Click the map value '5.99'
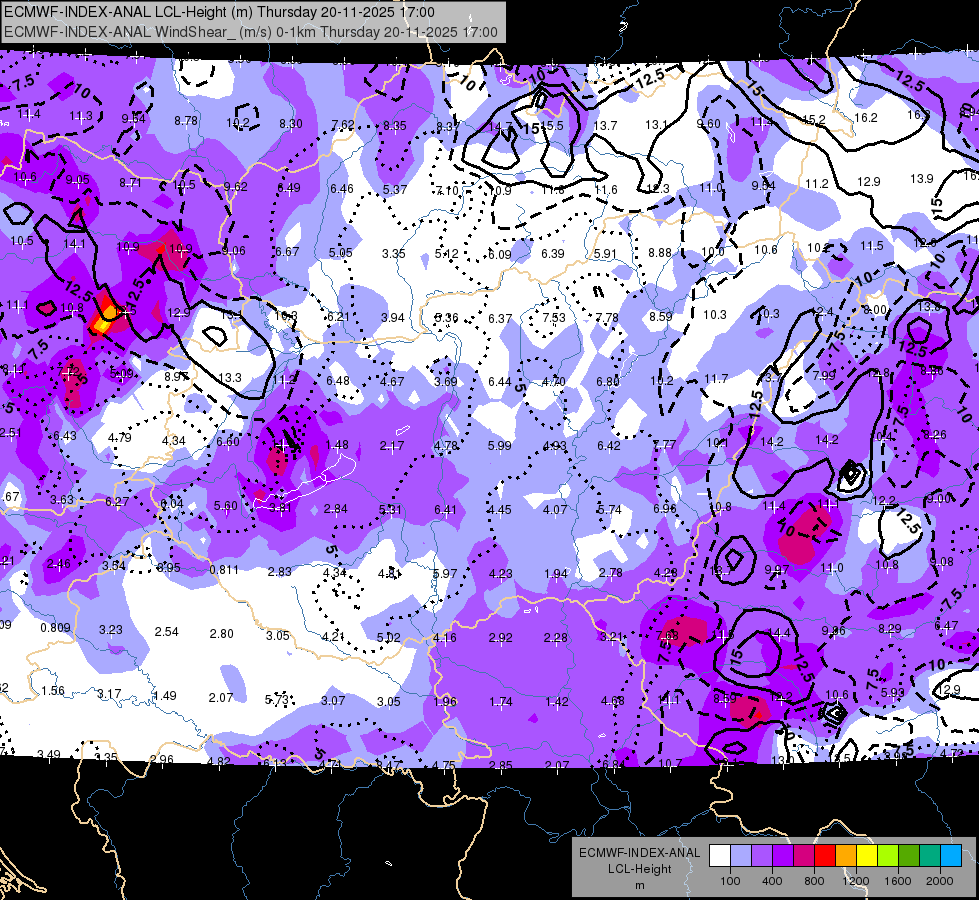The height and width of the screenshot is (900, 979). pos(499,445)
